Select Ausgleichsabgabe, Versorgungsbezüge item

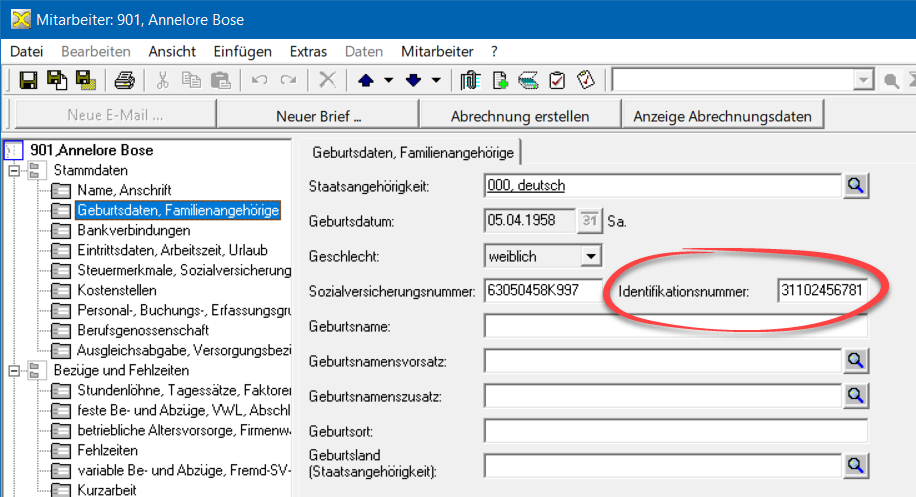pos(183,350)
